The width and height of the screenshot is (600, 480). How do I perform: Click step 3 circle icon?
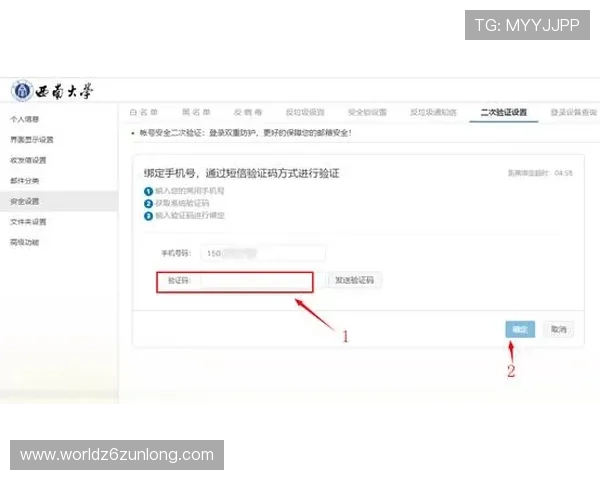point(148,216)
